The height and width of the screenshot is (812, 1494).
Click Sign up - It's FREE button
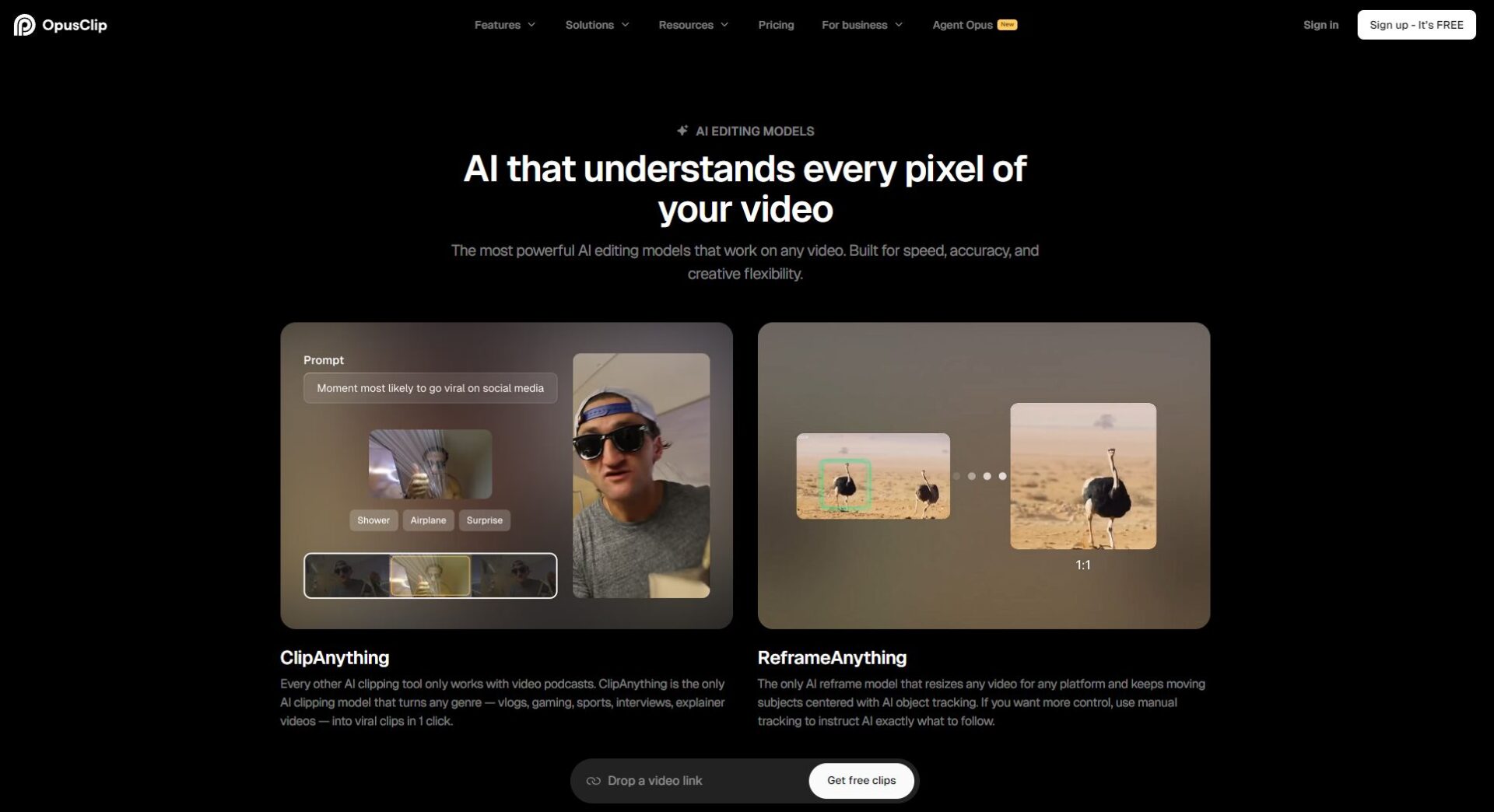1416,25
